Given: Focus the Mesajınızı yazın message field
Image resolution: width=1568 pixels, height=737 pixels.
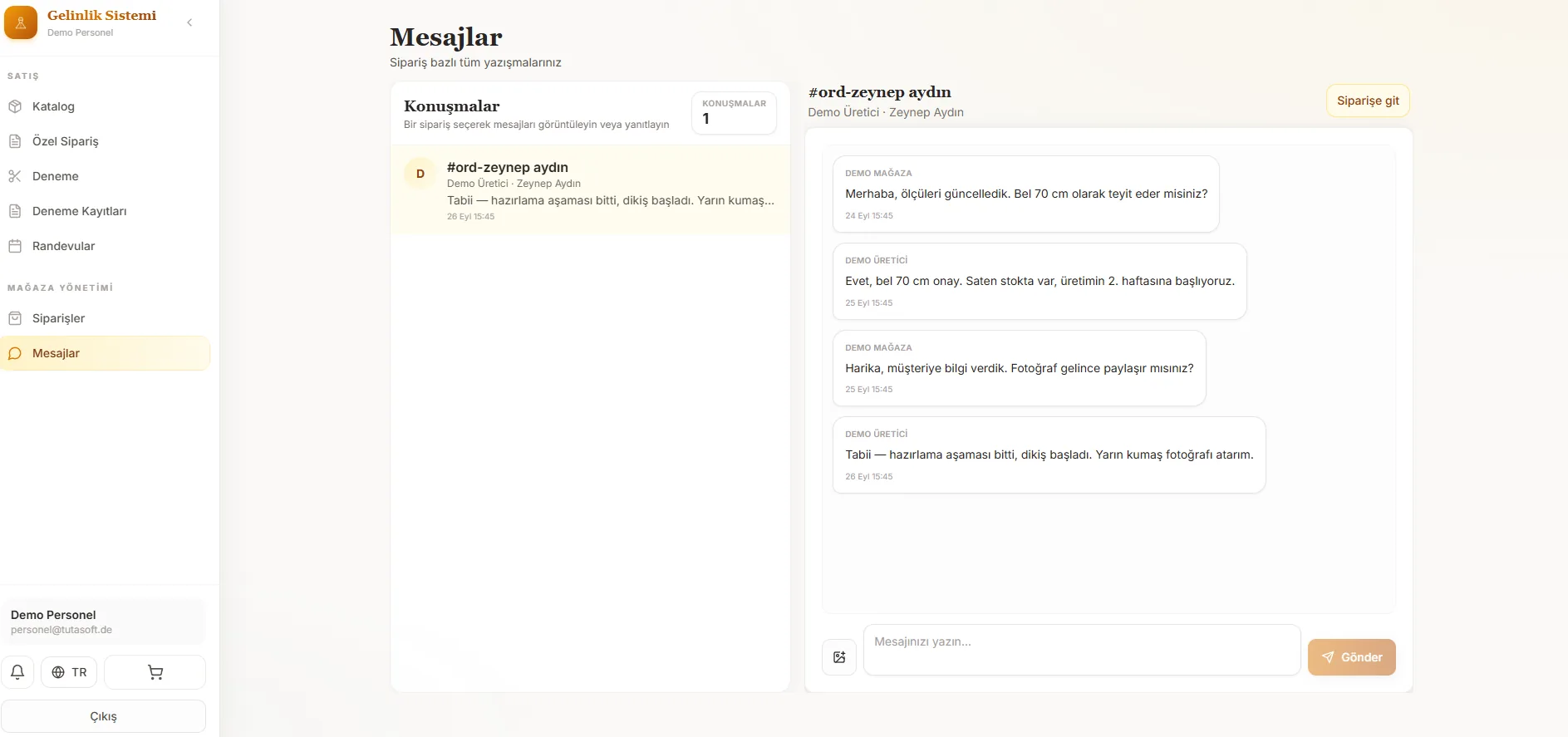Looking at the screenshot, I should pos(1082,650).
